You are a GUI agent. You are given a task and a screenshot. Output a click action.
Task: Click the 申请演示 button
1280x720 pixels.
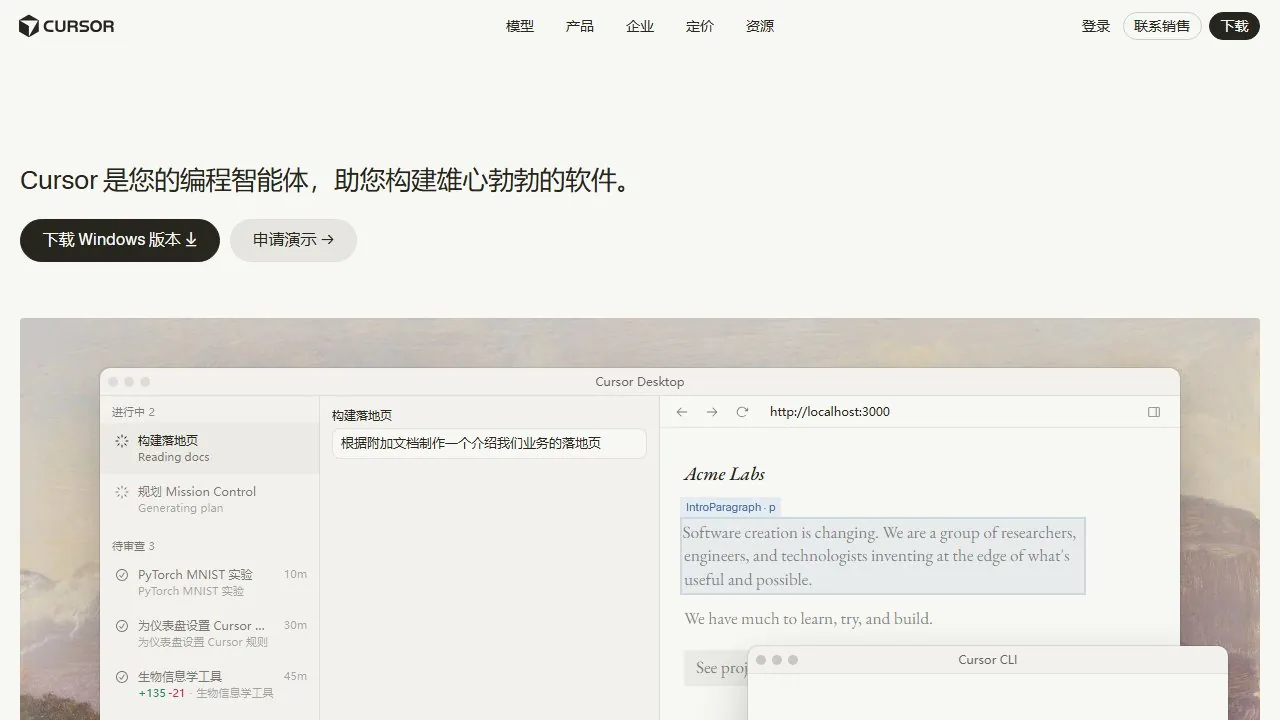293,240
